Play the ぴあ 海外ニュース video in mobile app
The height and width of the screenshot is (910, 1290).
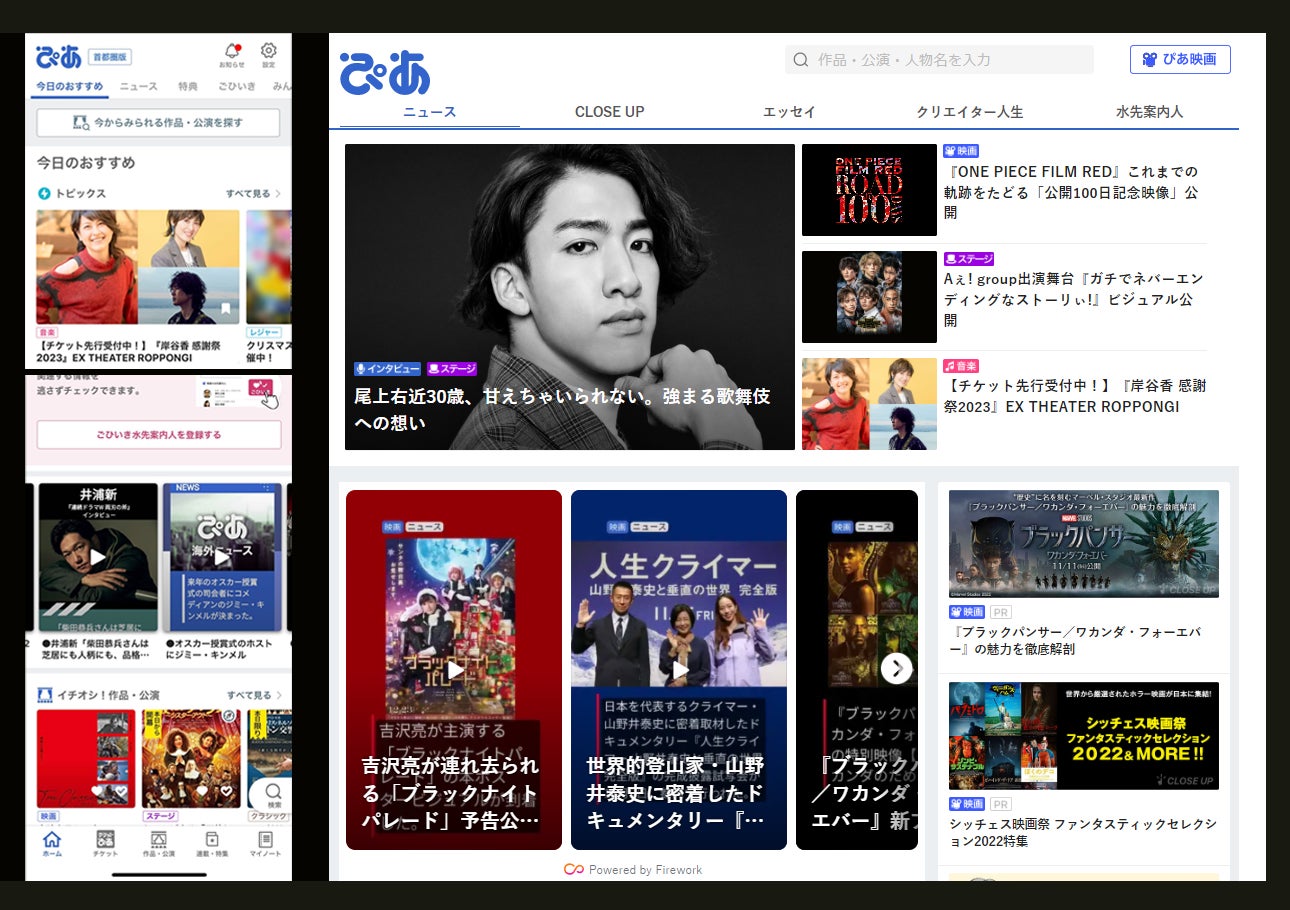point(222,558)
